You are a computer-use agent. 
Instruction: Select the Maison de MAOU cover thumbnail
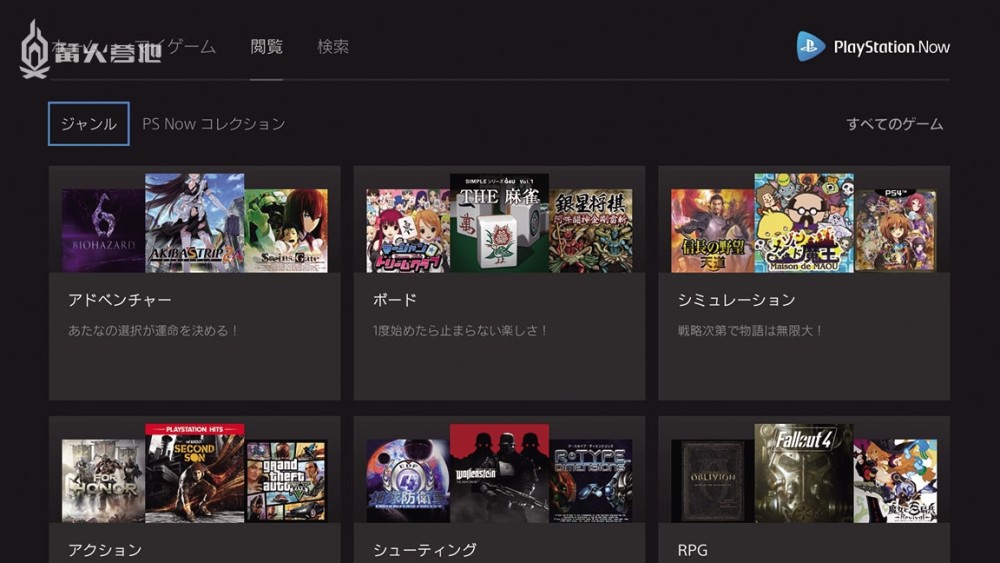(804, 223)
